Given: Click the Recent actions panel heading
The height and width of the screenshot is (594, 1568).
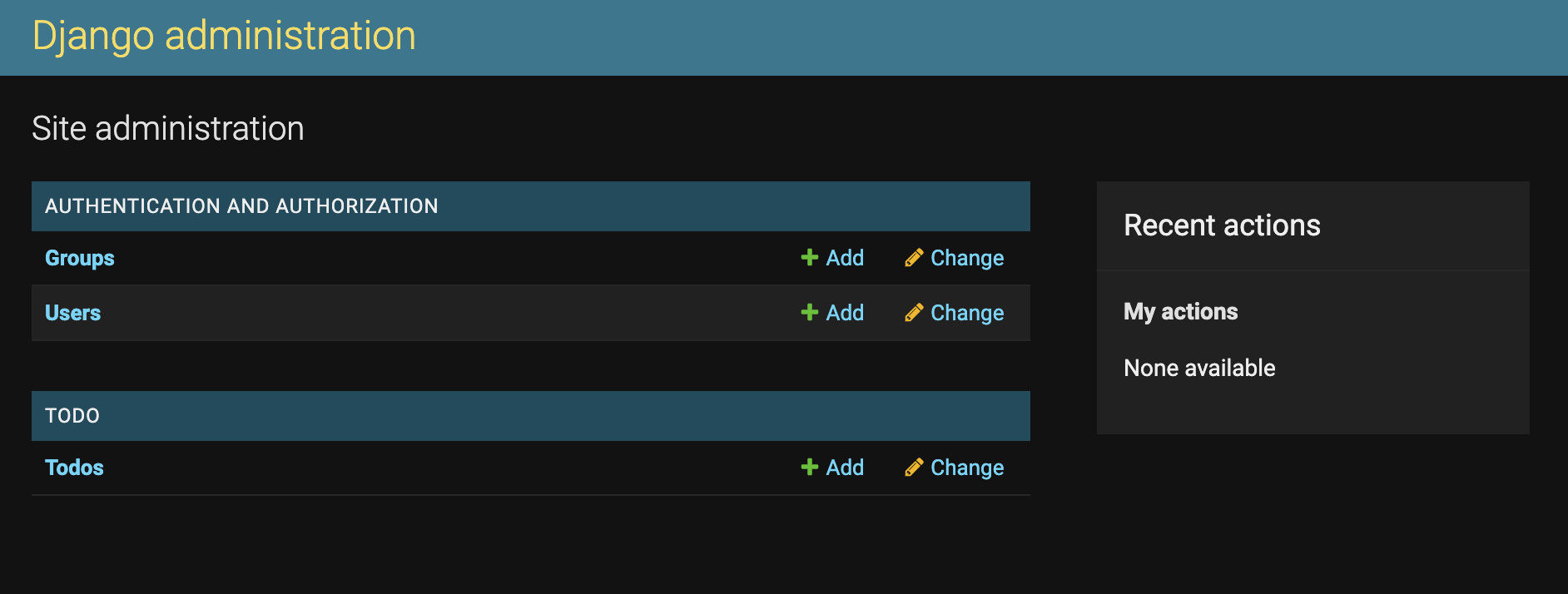Looking at the screenshot, I should (1222, 225).
